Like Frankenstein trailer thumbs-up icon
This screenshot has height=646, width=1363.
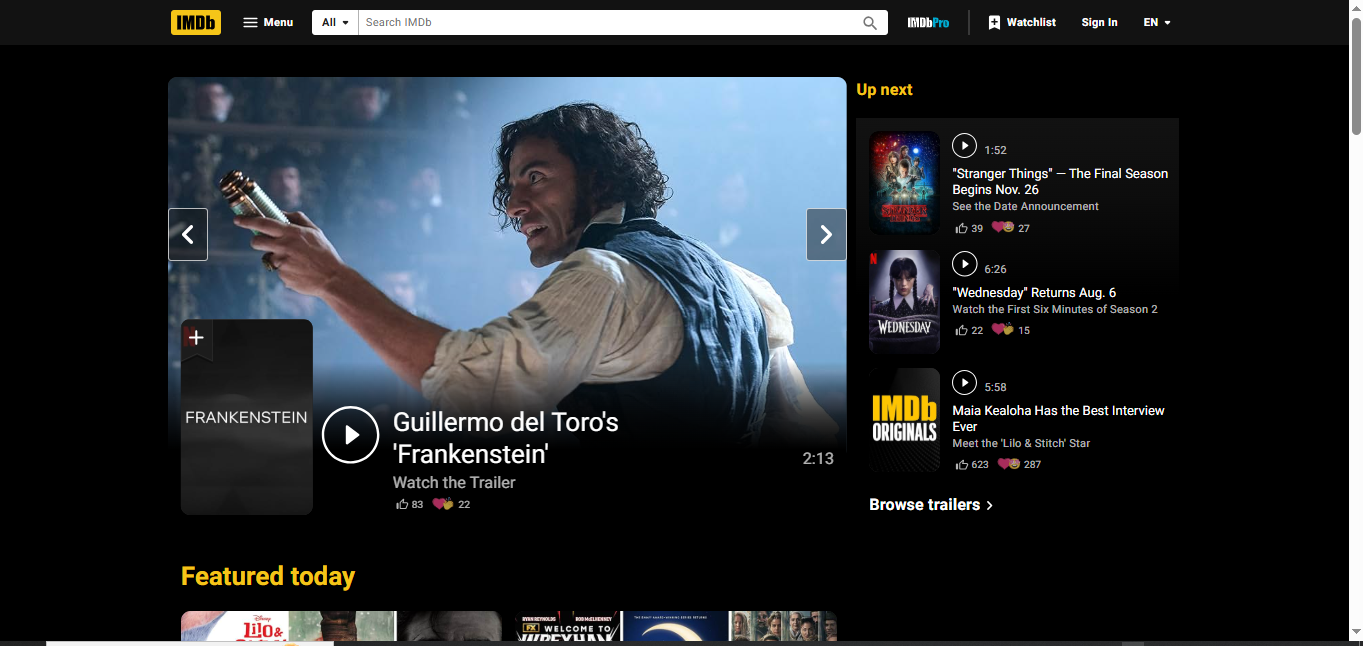[x=402, y=505]
